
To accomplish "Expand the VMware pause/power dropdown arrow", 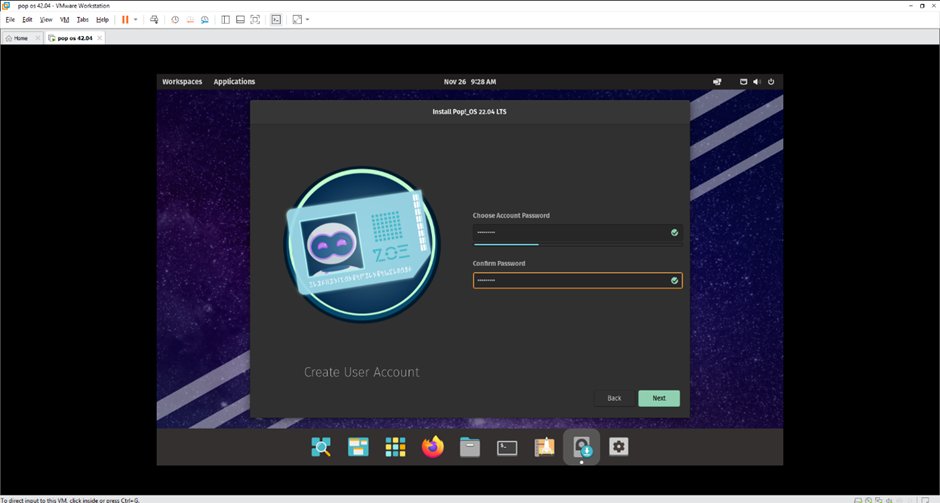I will pos(136,19).
